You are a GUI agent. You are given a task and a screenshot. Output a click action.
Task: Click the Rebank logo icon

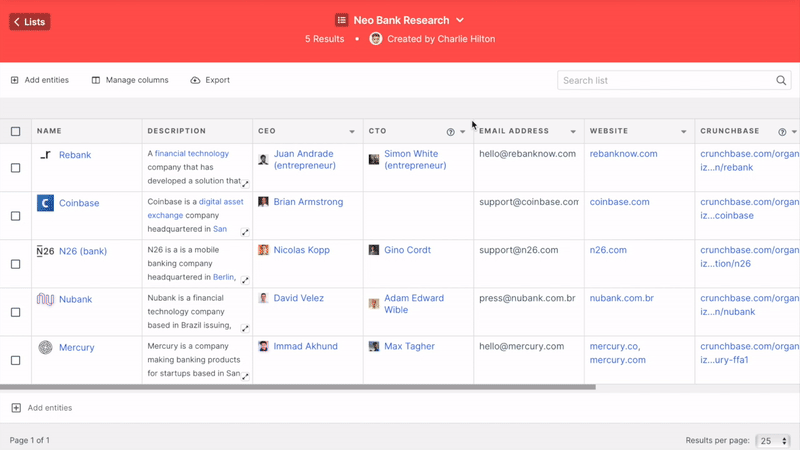(45, 155)
